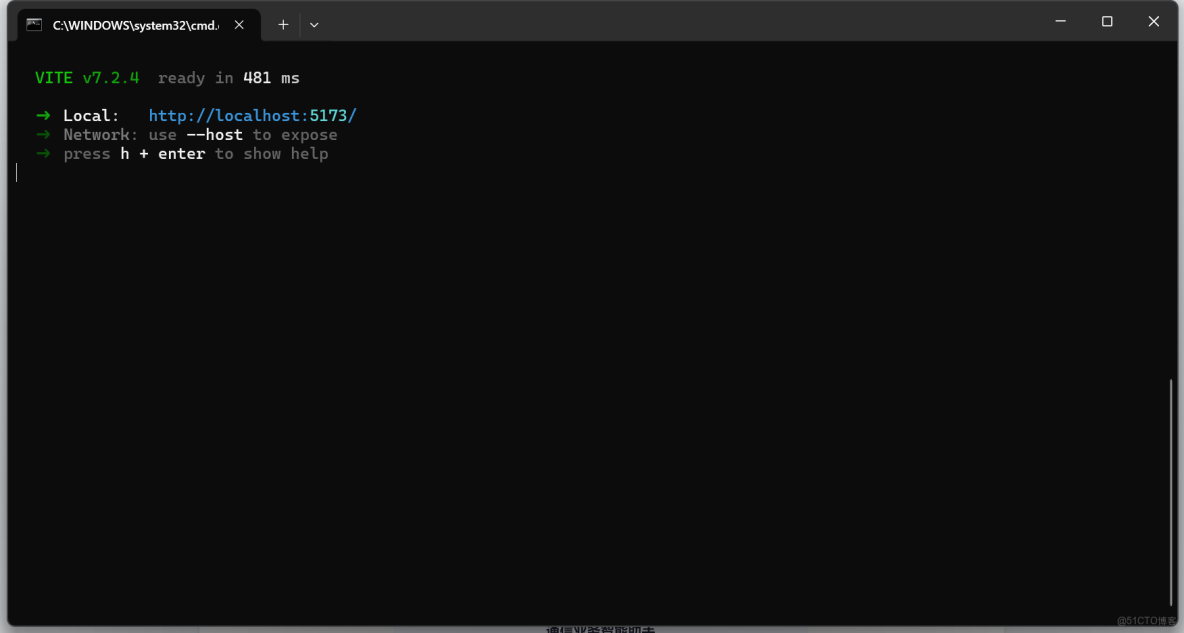Click the green arrow beside Local
Viewport: 1184px width, 633px height.
point(41,115)
